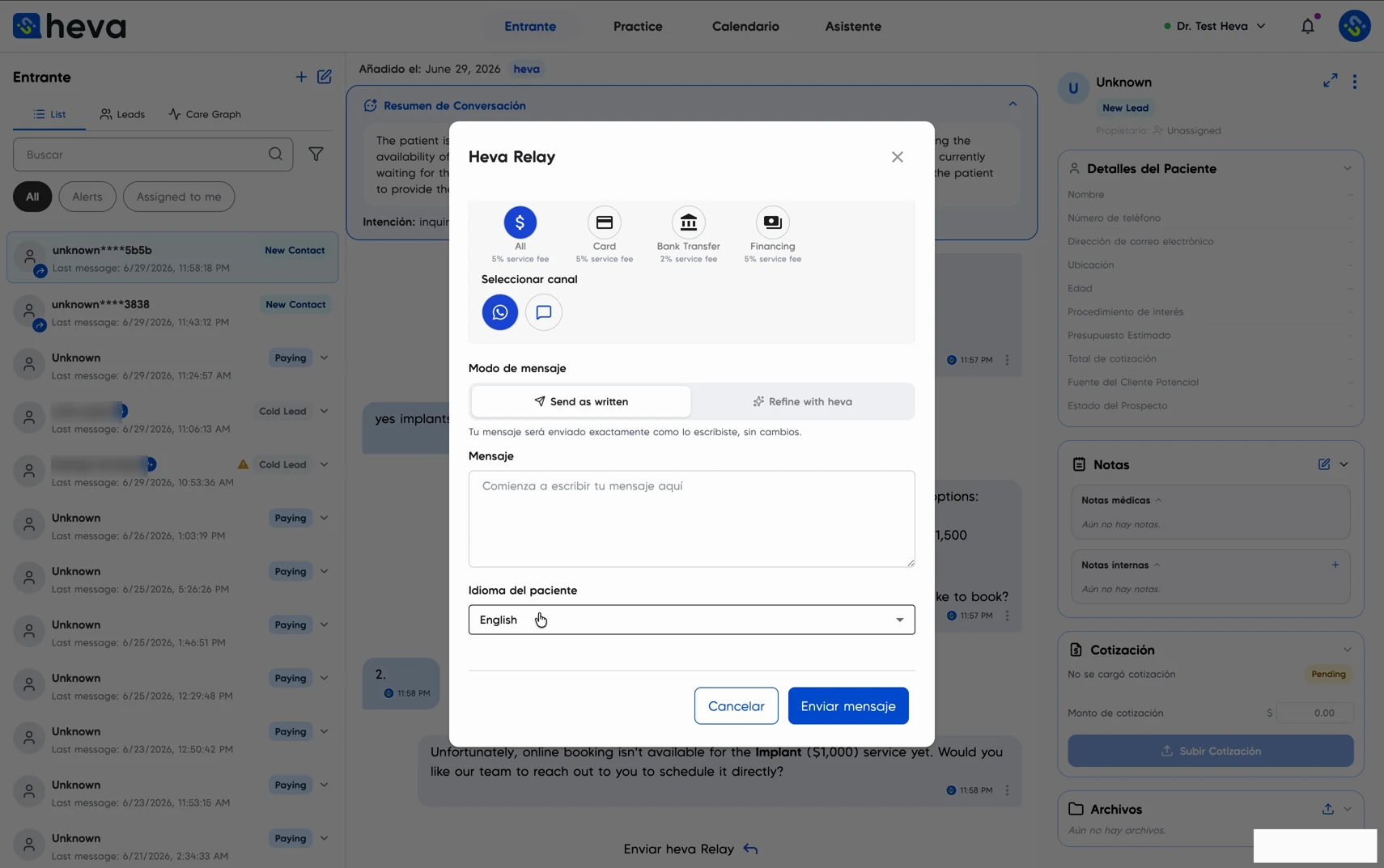Click the compose edit icon beside Entrante
The height and width of the screenshot is (868, 1384).
pos(325,77)
